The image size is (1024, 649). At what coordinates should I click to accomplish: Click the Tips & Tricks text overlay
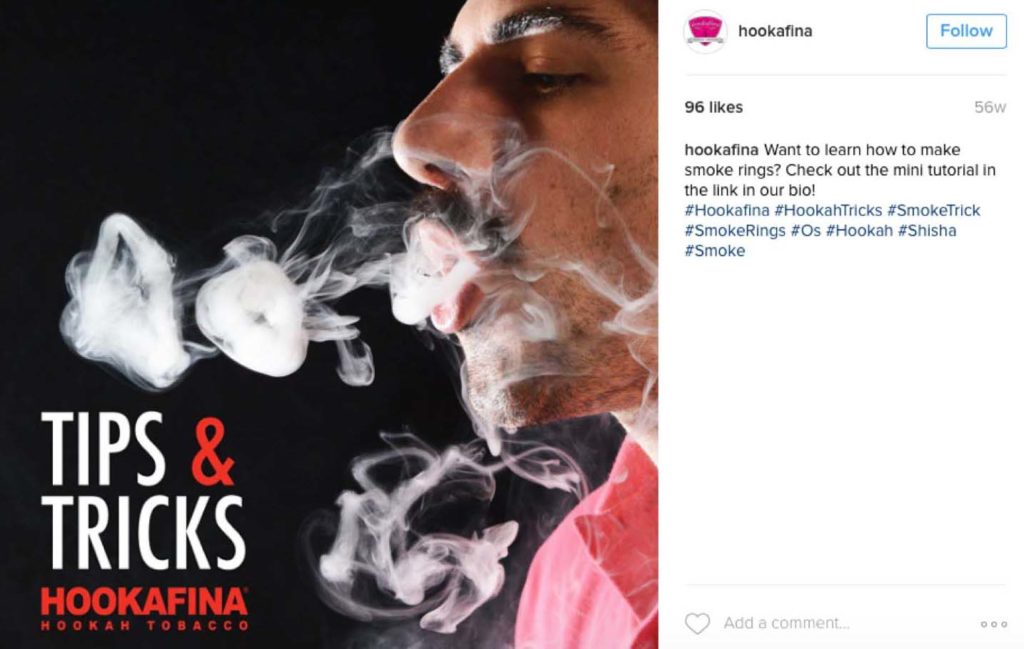pos(143,490)
